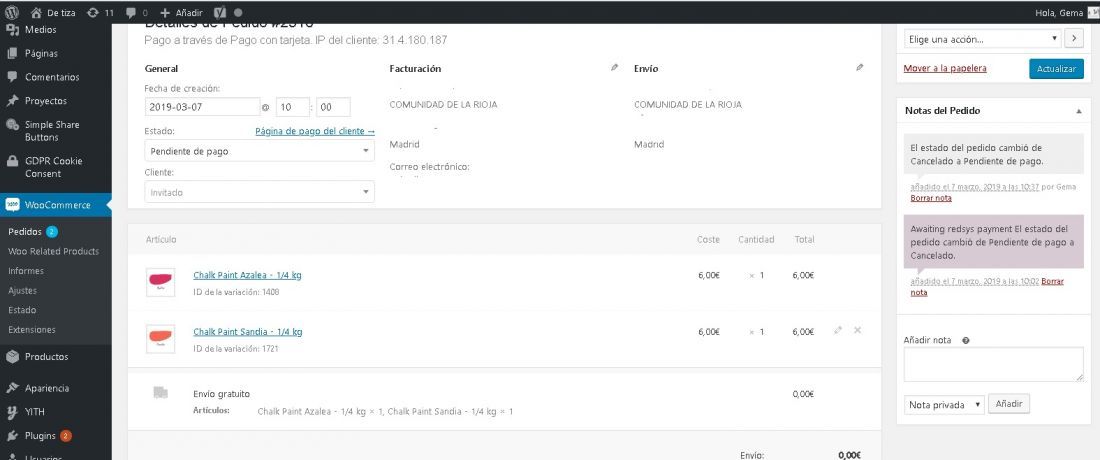
Task: Click the Añadir nota help icon
Action: [x=966, y=340]
